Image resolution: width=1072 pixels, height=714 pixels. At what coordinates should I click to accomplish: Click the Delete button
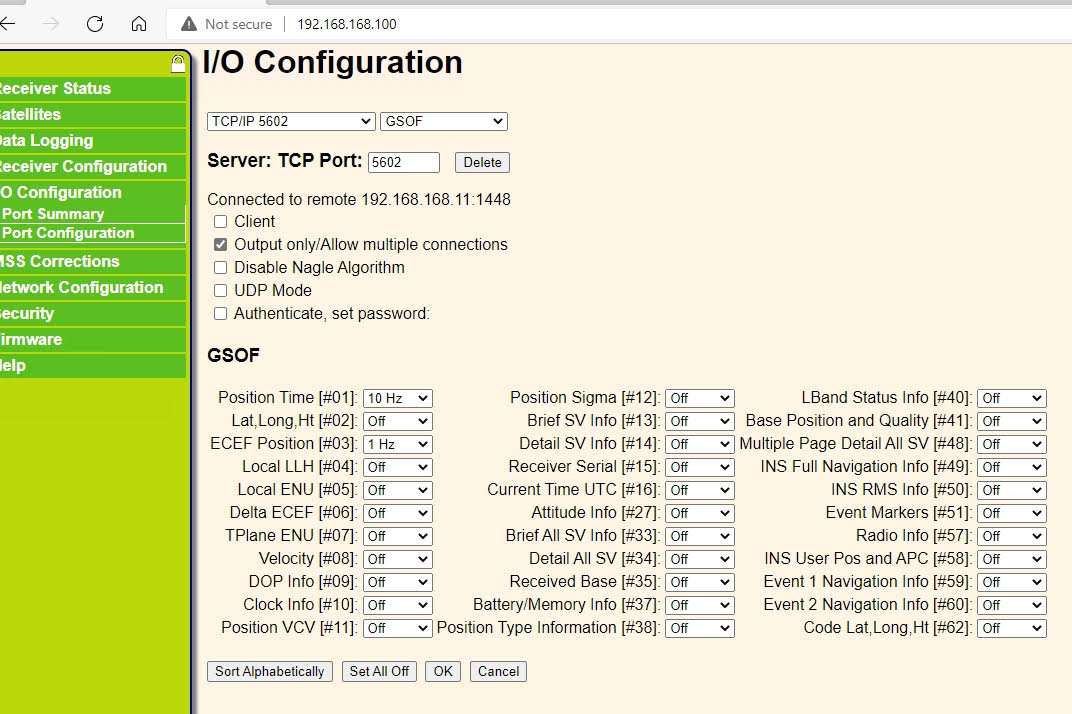(482, 163)
